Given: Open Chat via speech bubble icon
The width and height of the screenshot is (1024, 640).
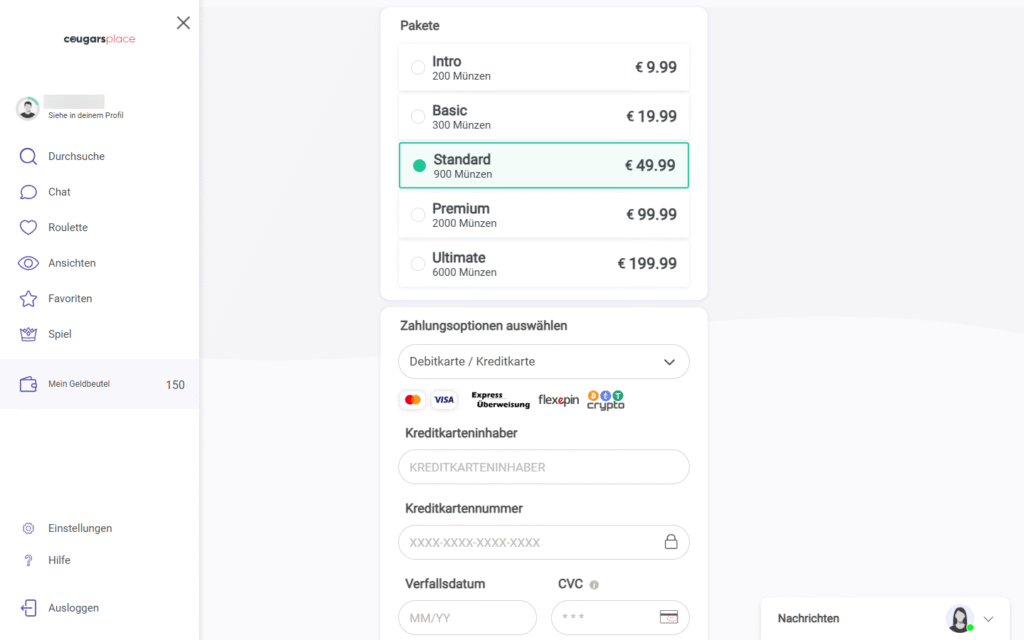Looking at the screenshot, I should click(x=28, y=192).
